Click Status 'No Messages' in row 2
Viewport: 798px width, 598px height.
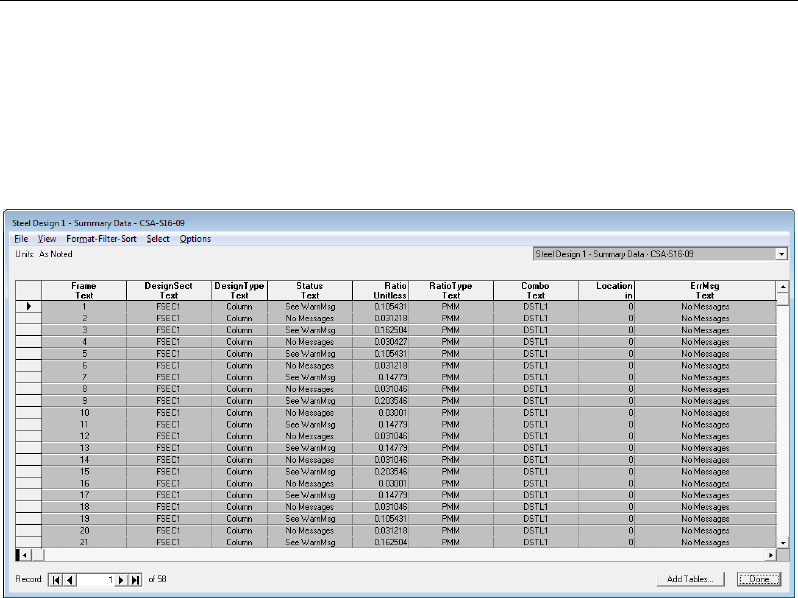pyautogui.click(x=309, y=318)
